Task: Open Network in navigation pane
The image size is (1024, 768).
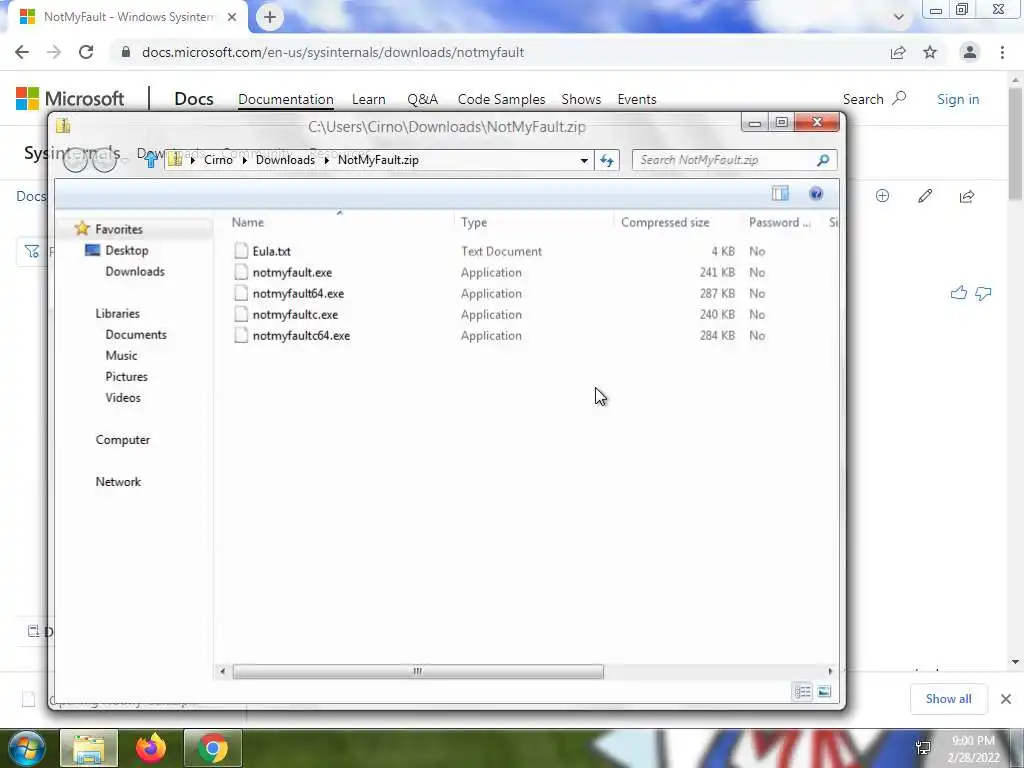Action: (x=118, y=481)
